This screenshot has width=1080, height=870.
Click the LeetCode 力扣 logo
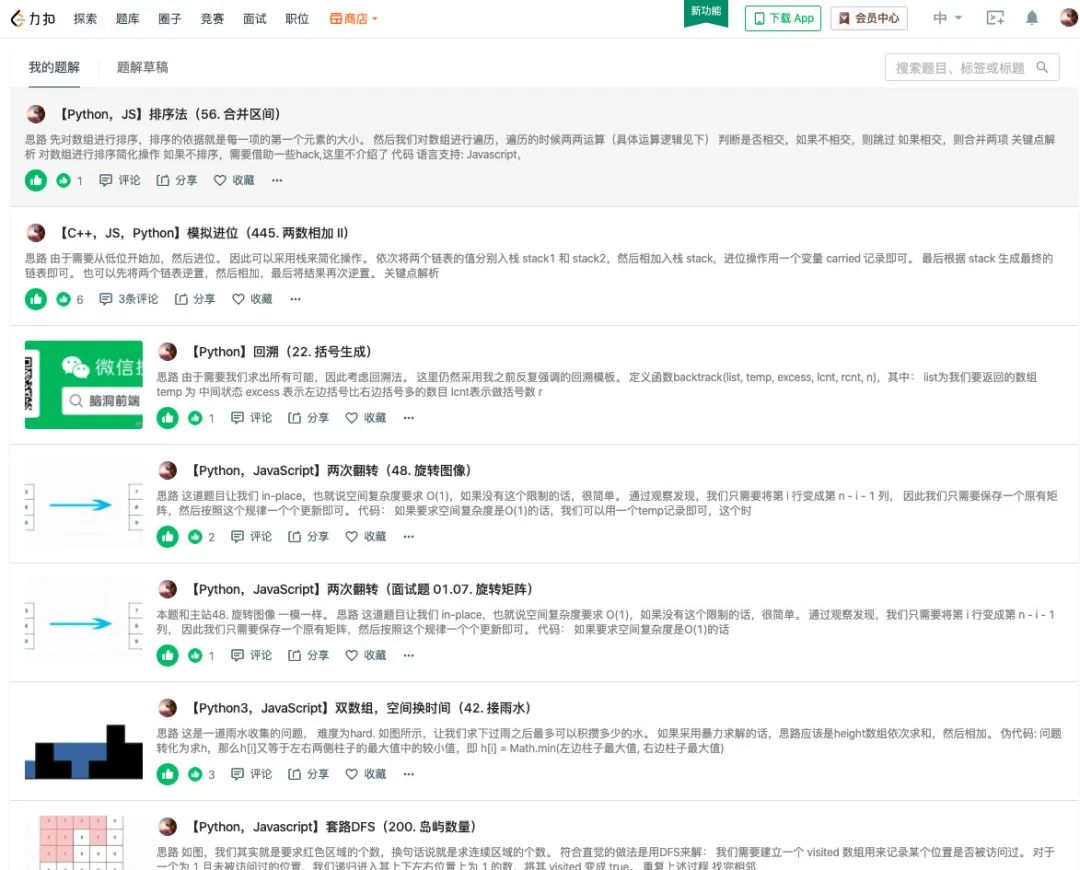click(33, 19)
